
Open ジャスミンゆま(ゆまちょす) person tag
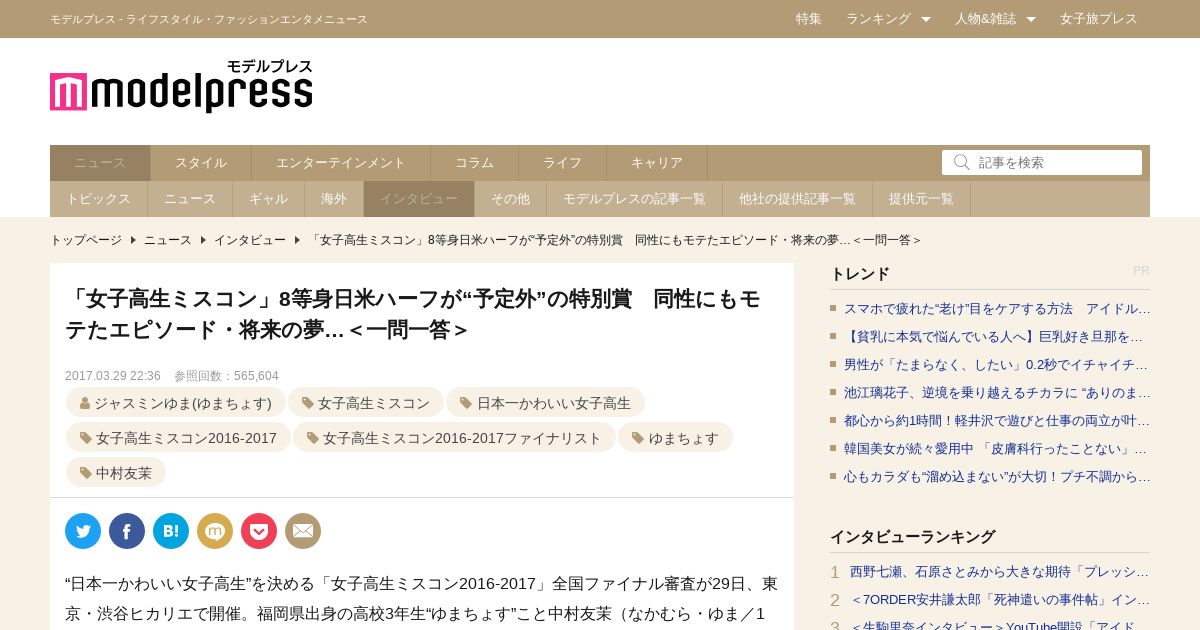click(x=176, y=403)
